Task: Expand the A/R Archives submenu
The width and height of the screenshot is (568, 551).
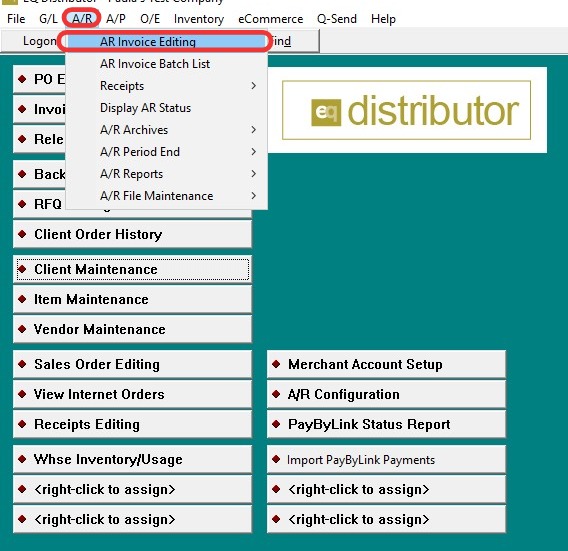Action: (166, 130)
